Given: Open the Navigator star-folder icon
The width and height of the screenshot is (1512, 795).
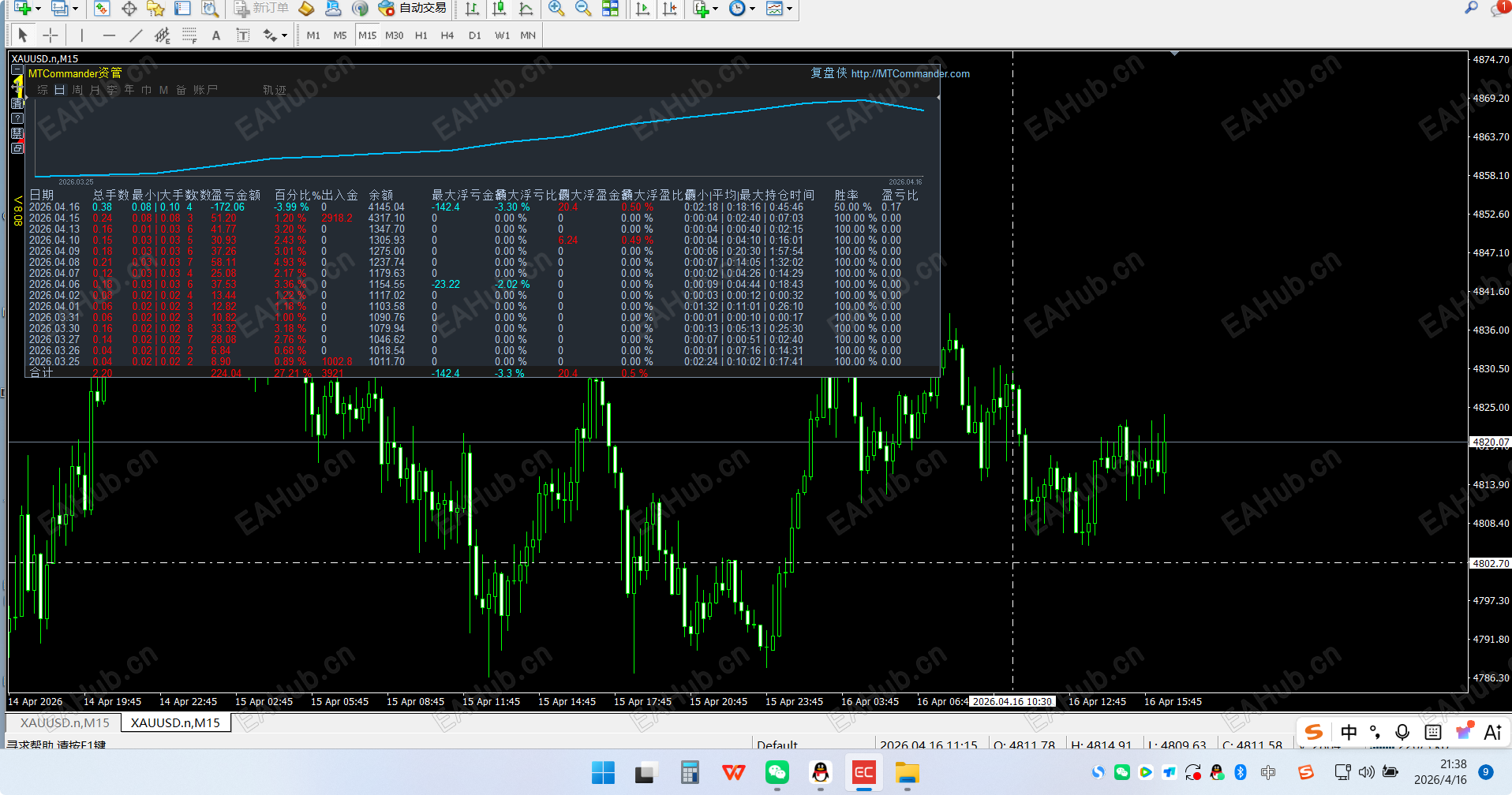Looking at the screenshot, I should pyautogui.click(x=155, y=8).
